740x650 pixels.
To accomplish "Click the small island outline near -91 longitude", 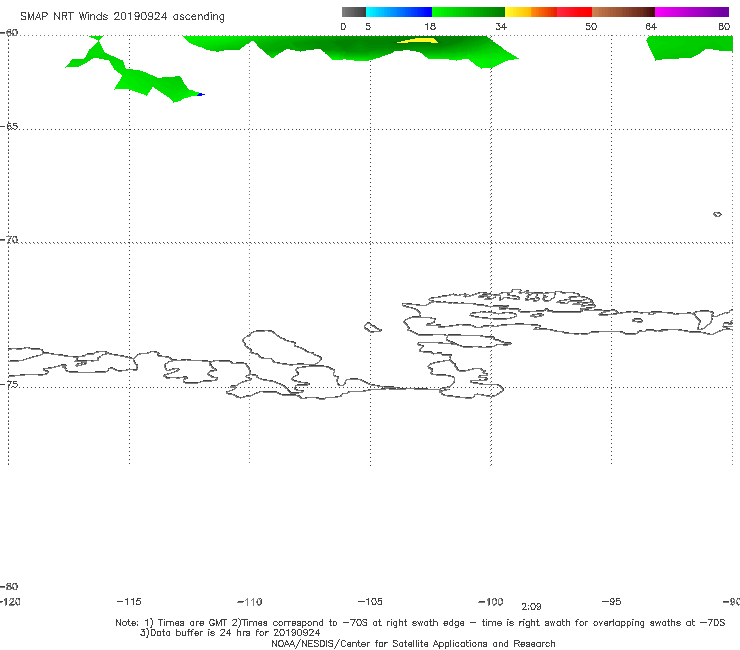I will 717,214.
